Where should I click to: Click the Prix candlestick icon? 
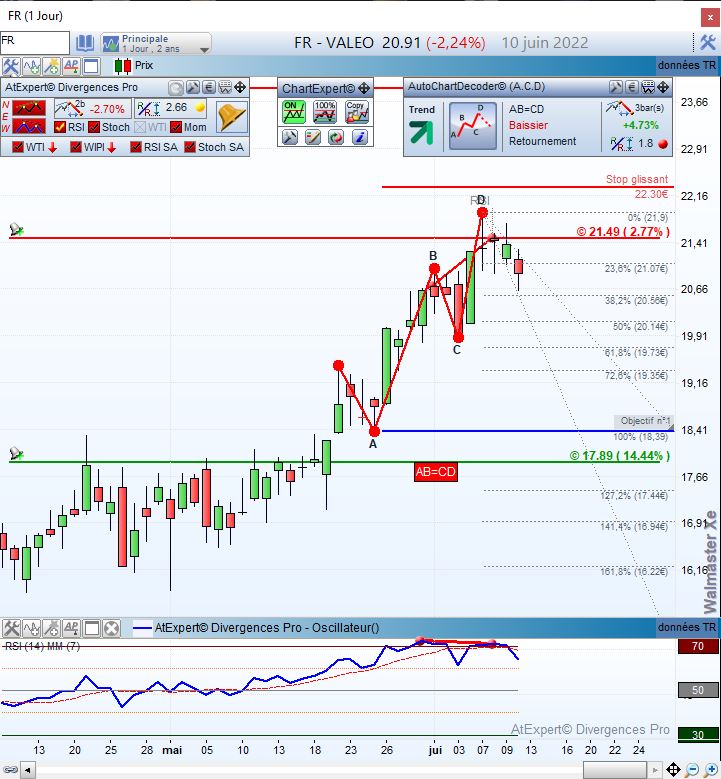(x=123, y=66)
